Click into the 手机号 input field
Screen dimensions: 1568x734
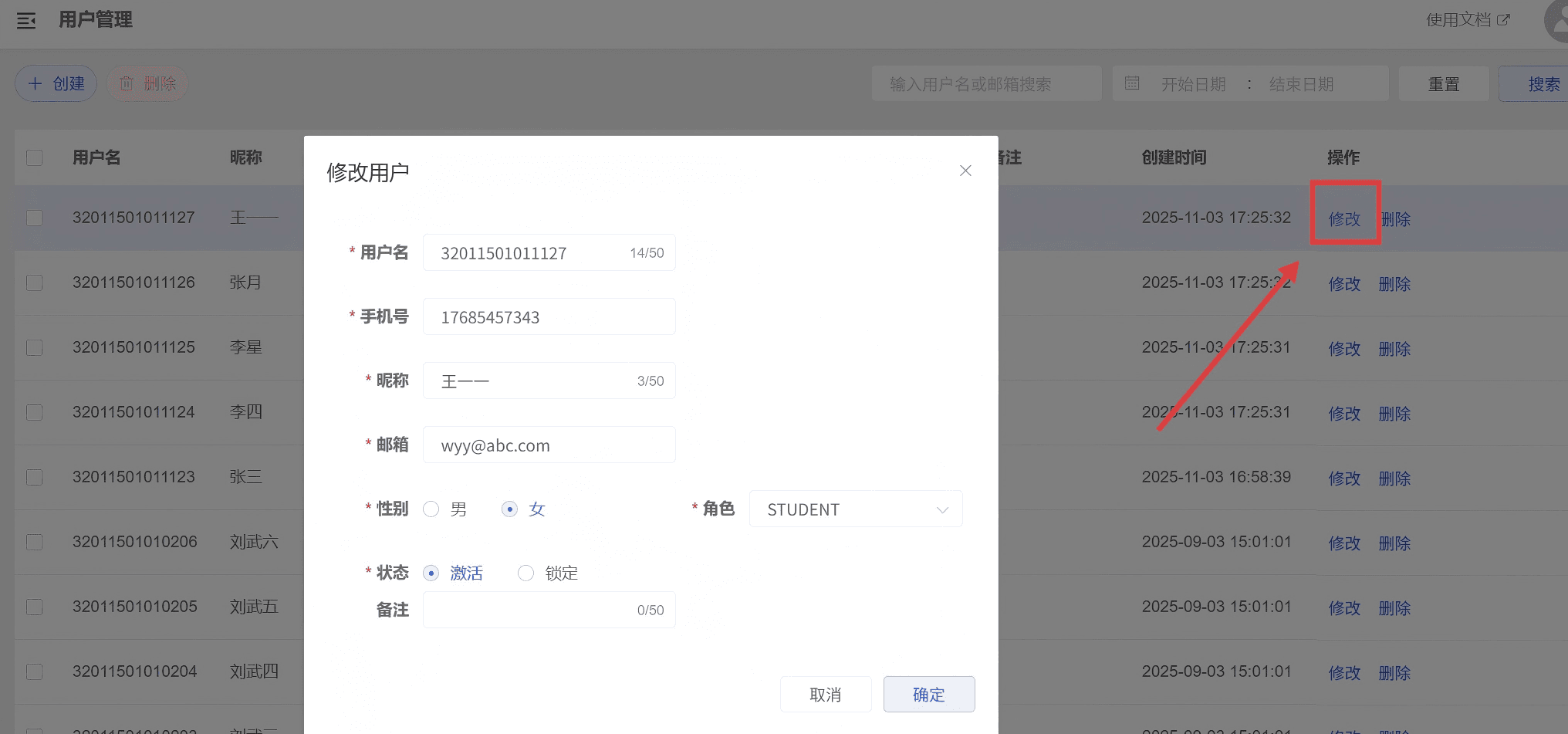coord(549,317)
